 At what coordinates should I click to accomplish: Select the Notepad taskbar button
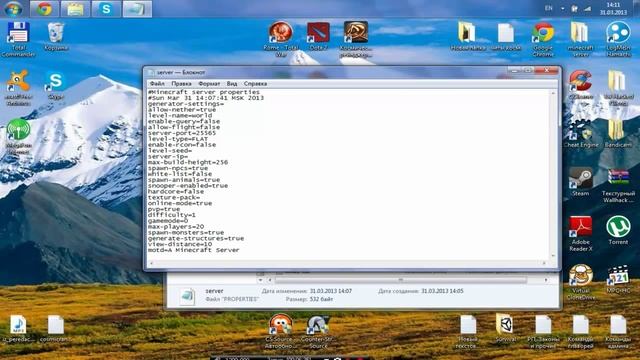pyautogui.click(x=137, y=9)
